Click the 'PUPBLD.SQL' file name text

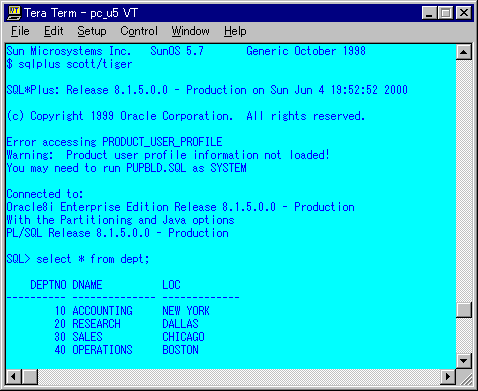click(156, 168)
